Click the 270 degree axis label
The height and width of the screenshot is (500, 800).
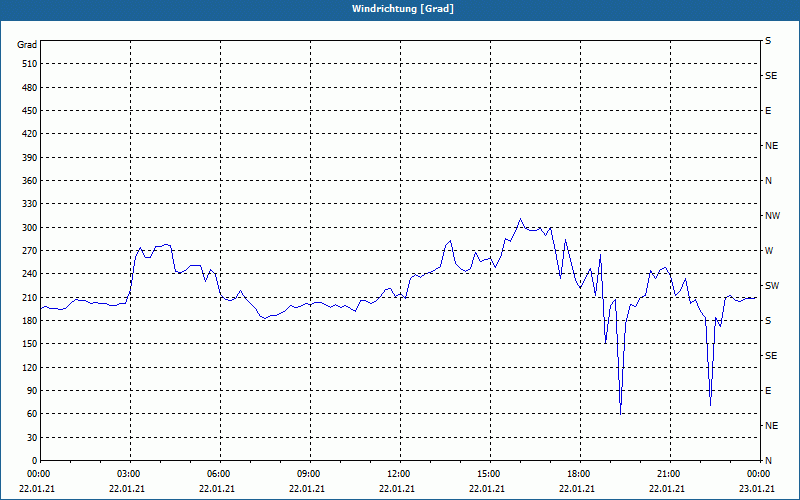(30, 251)
